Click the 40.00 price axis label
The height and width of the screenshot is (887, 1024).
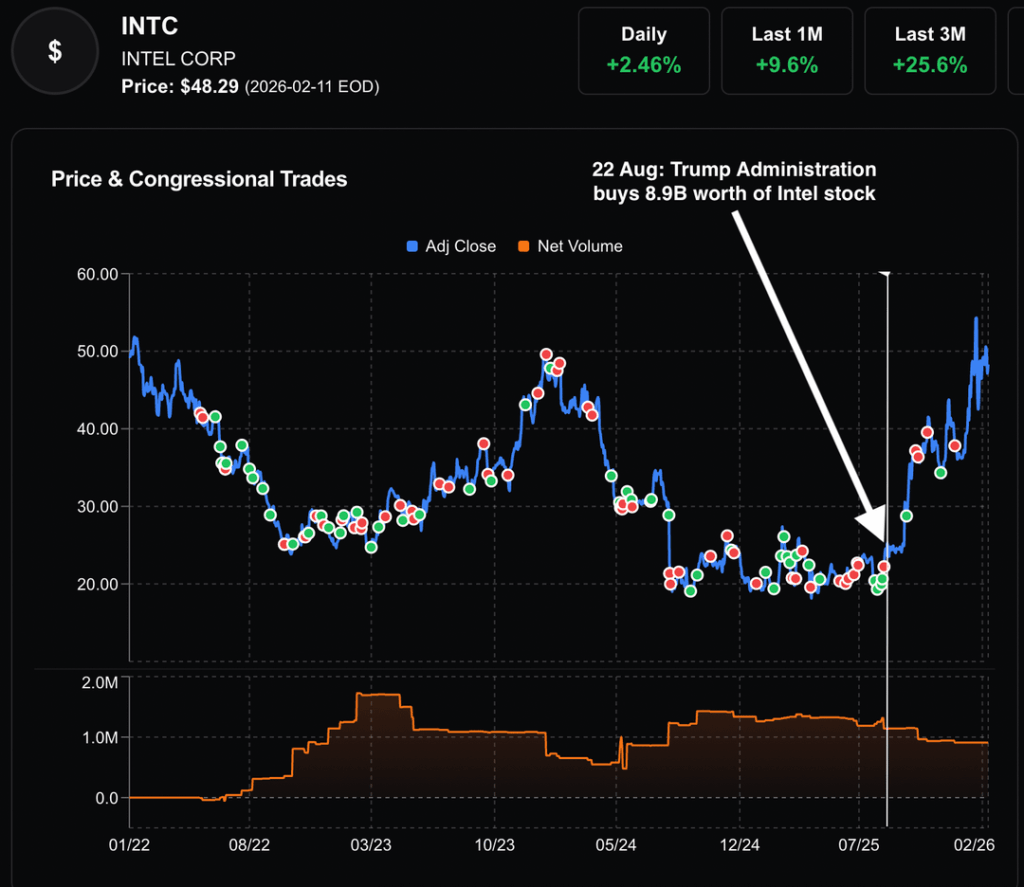97,429
